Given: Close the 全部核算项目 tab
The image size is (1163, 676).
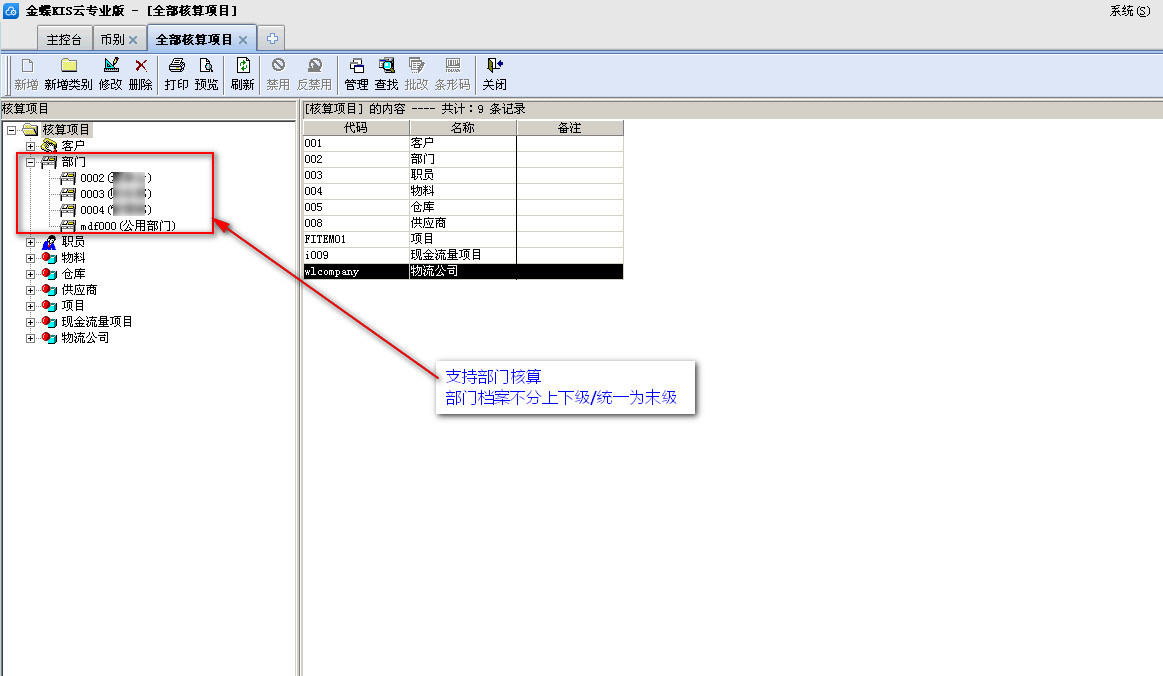Looking at the screenshot, I should (242, 40).
